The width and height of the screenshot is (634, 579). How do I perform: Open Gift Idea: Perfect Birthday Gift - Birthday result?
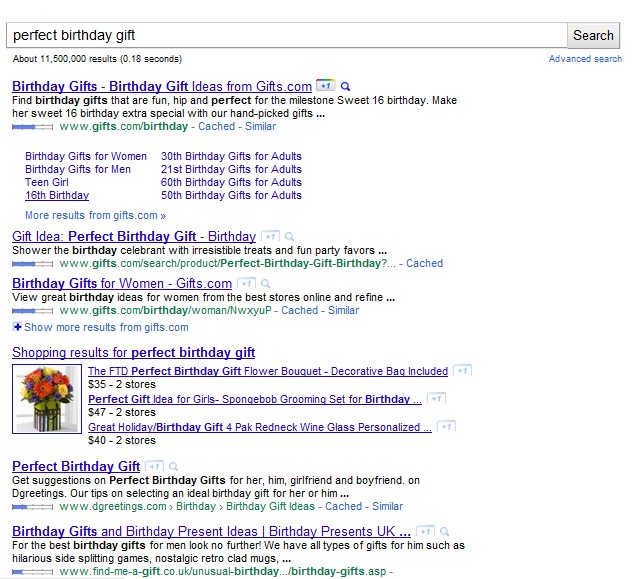click(134, 236)
